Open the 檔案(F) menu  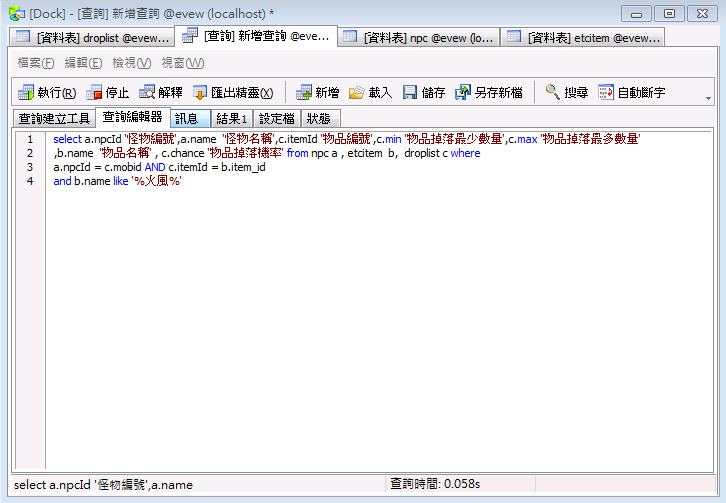coord(36,63)
